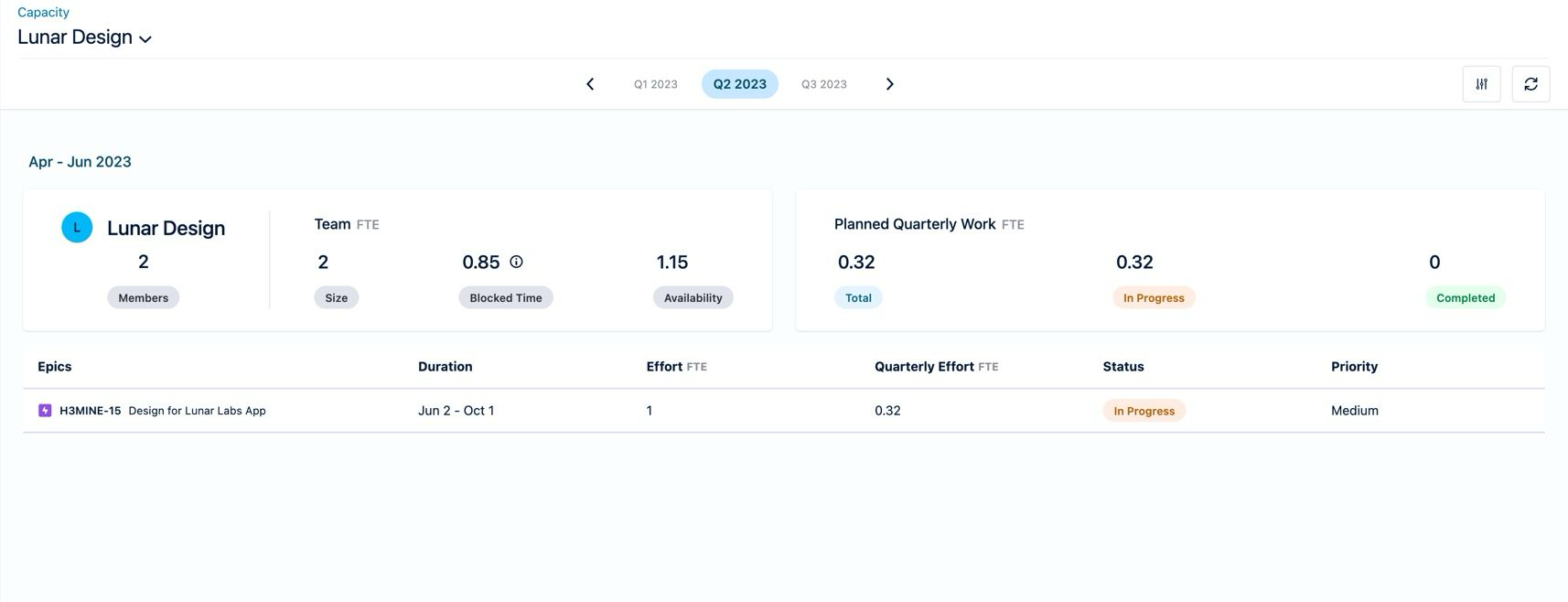Click the refresh data icon
The width and height of the screenshot is (1568, 602).
[x=1530, y=84]
